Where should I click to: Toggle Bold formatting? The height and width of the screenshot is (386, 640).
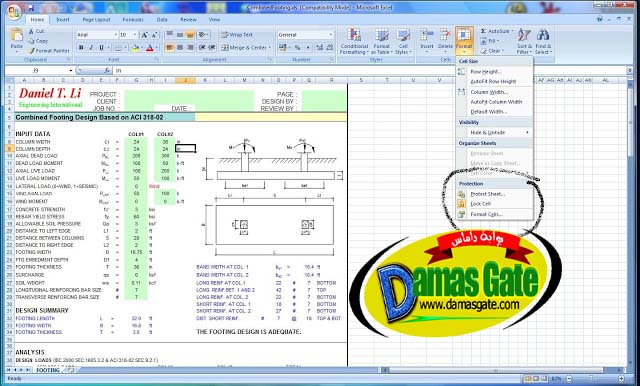81,48
